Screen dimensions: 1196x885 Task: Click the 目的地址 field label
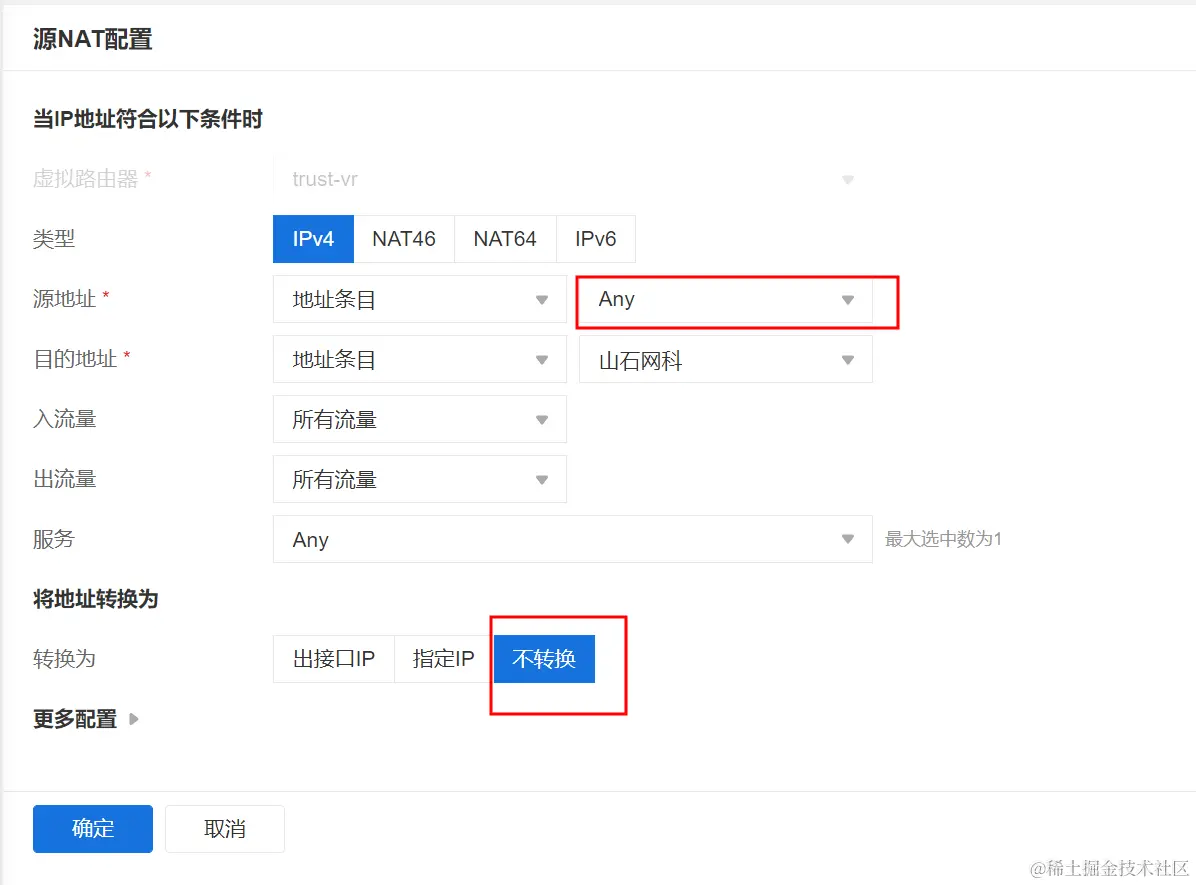(75, 359)
